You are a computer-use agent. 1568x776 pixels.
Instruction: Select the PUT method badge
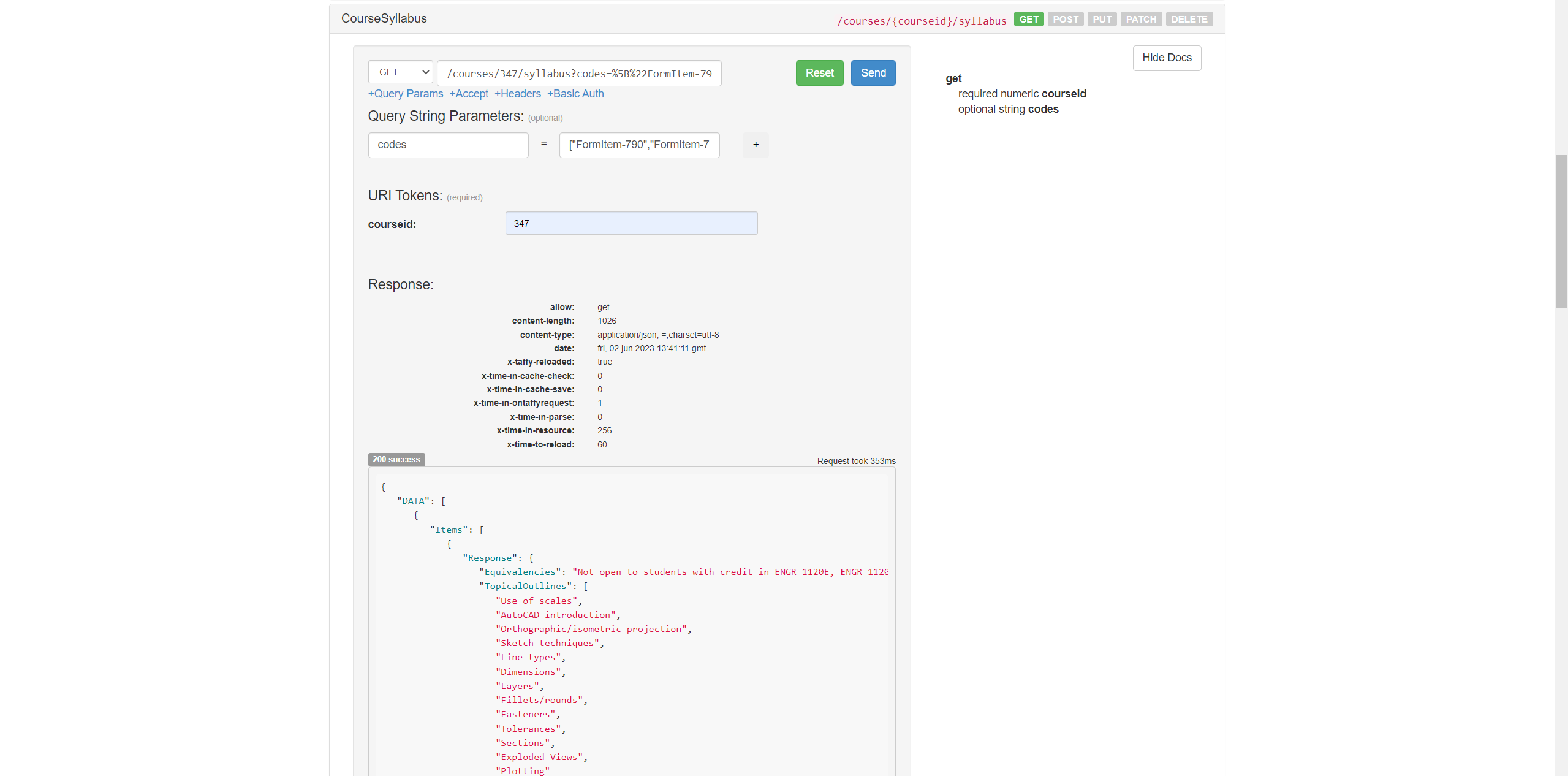pos(1101,20)
